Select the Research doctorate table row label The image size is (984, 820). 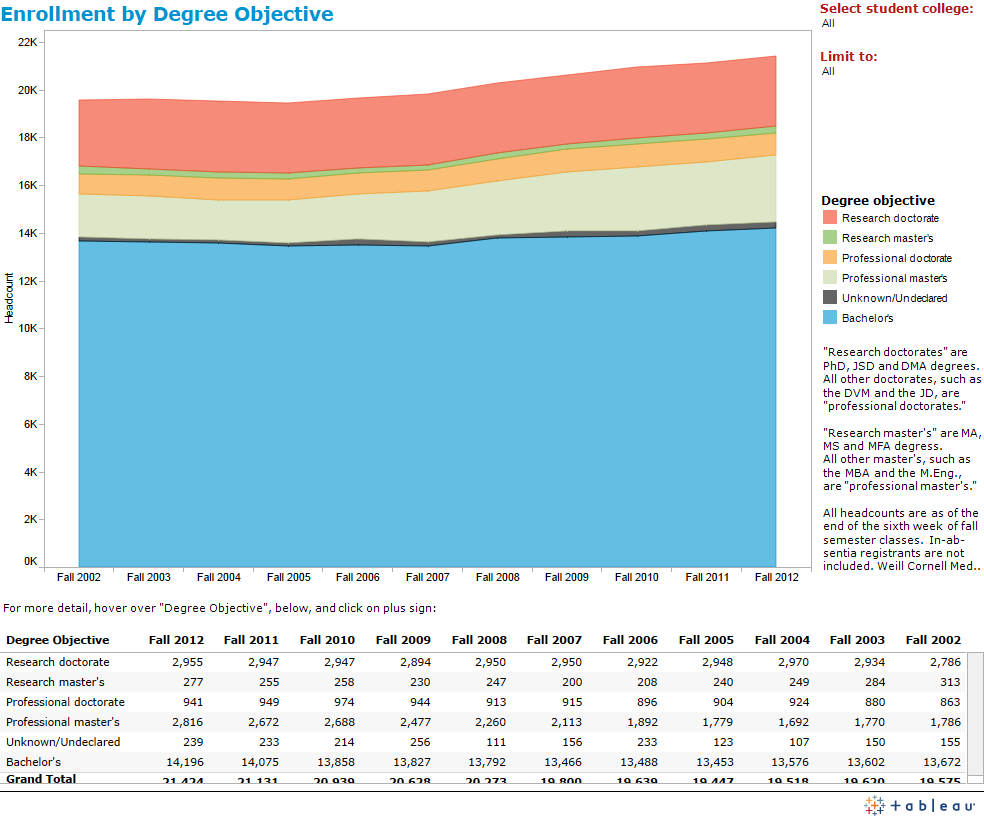pyautogui.click(x=58, y=662)
